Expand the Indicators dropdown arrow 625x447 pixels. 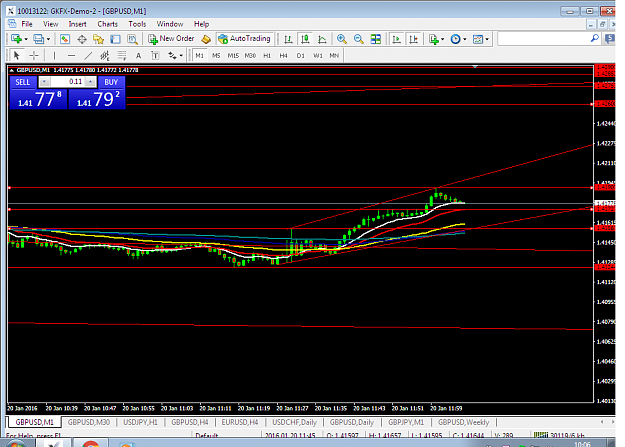pyautogui.click(x=442, y=39)
